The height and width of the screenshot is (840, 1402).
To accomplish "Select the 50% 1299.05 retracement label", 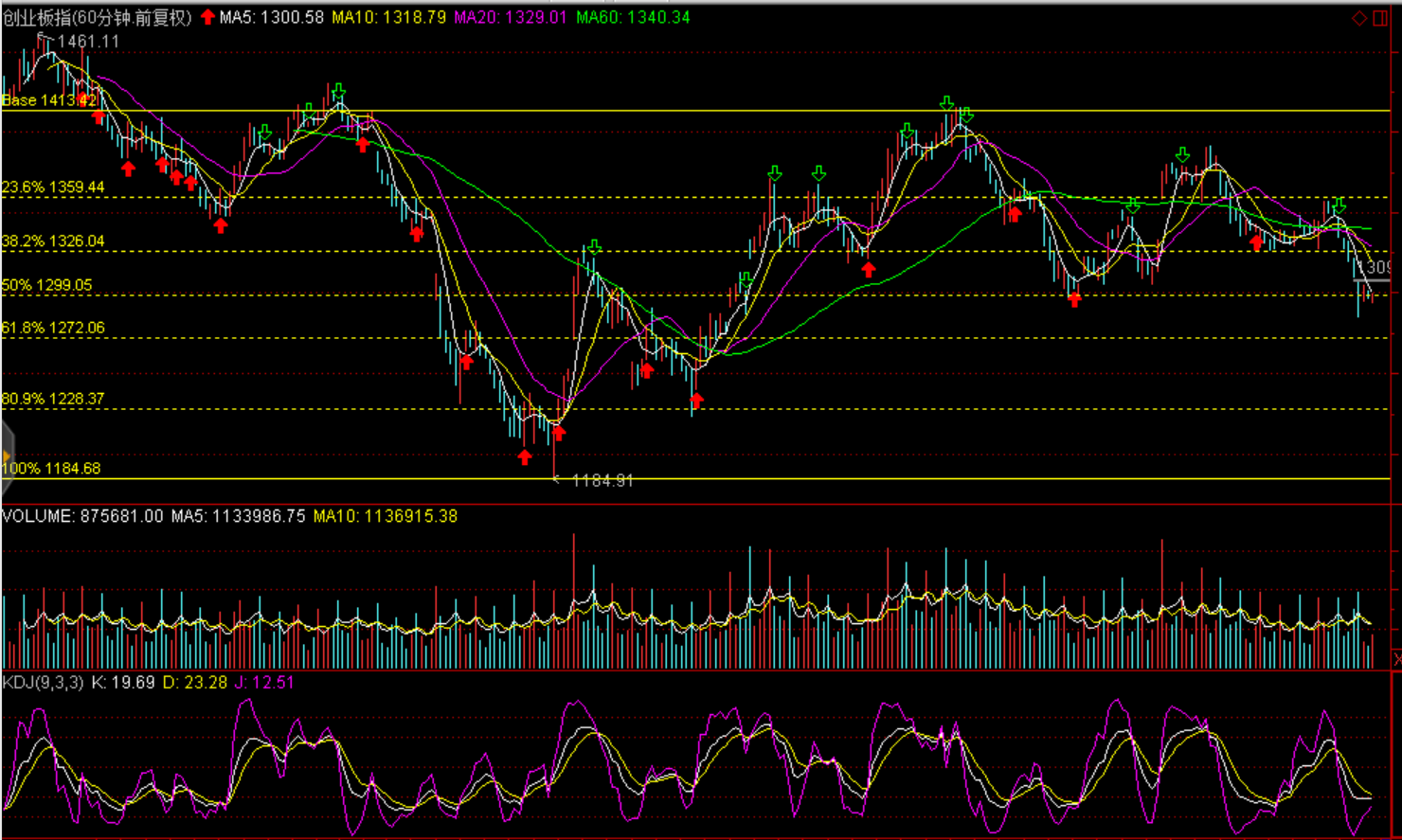I will click(x=47, y=285).
